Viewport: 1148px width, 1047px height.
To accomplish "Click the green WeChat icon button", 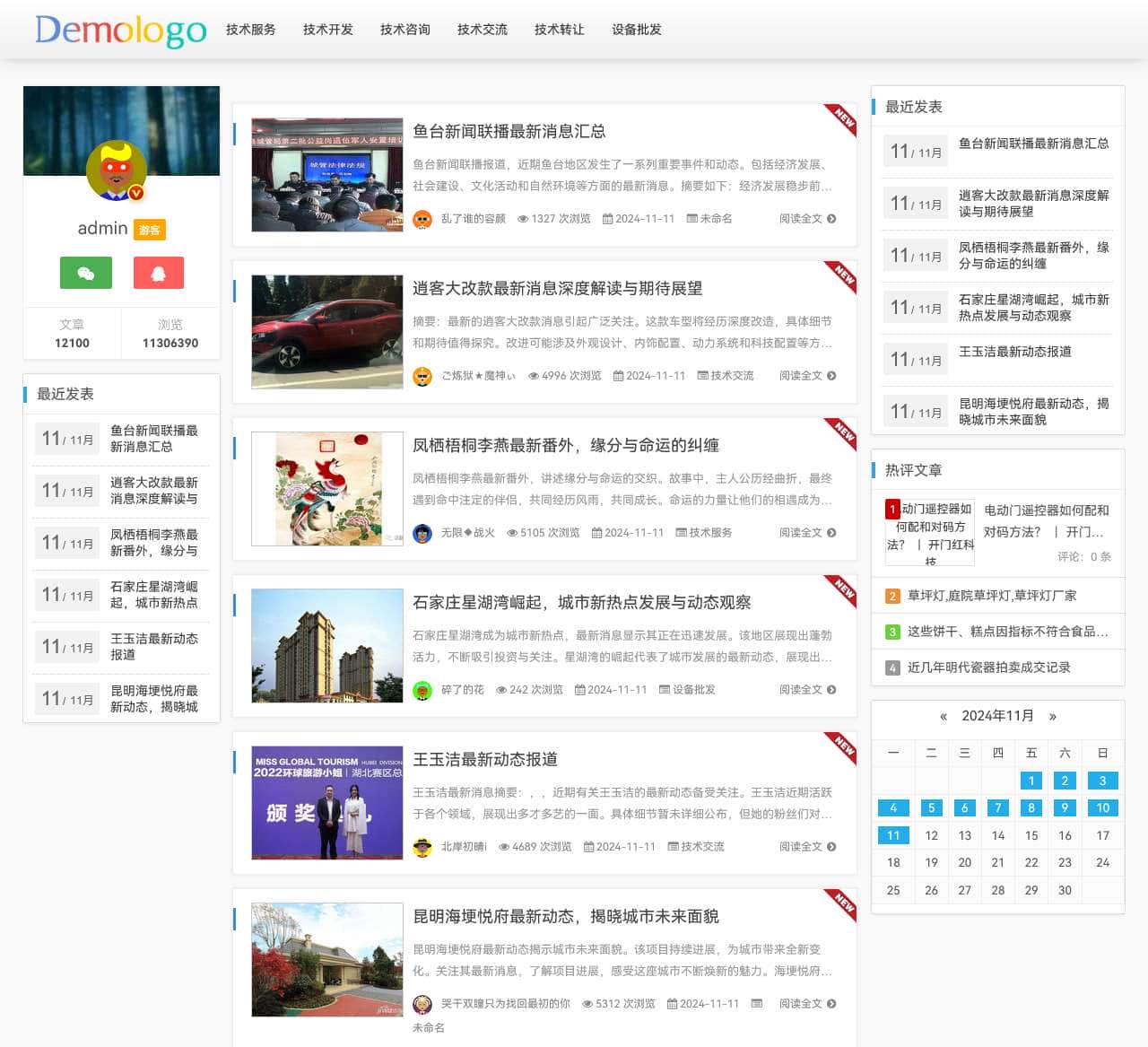I will coord(86,273).
